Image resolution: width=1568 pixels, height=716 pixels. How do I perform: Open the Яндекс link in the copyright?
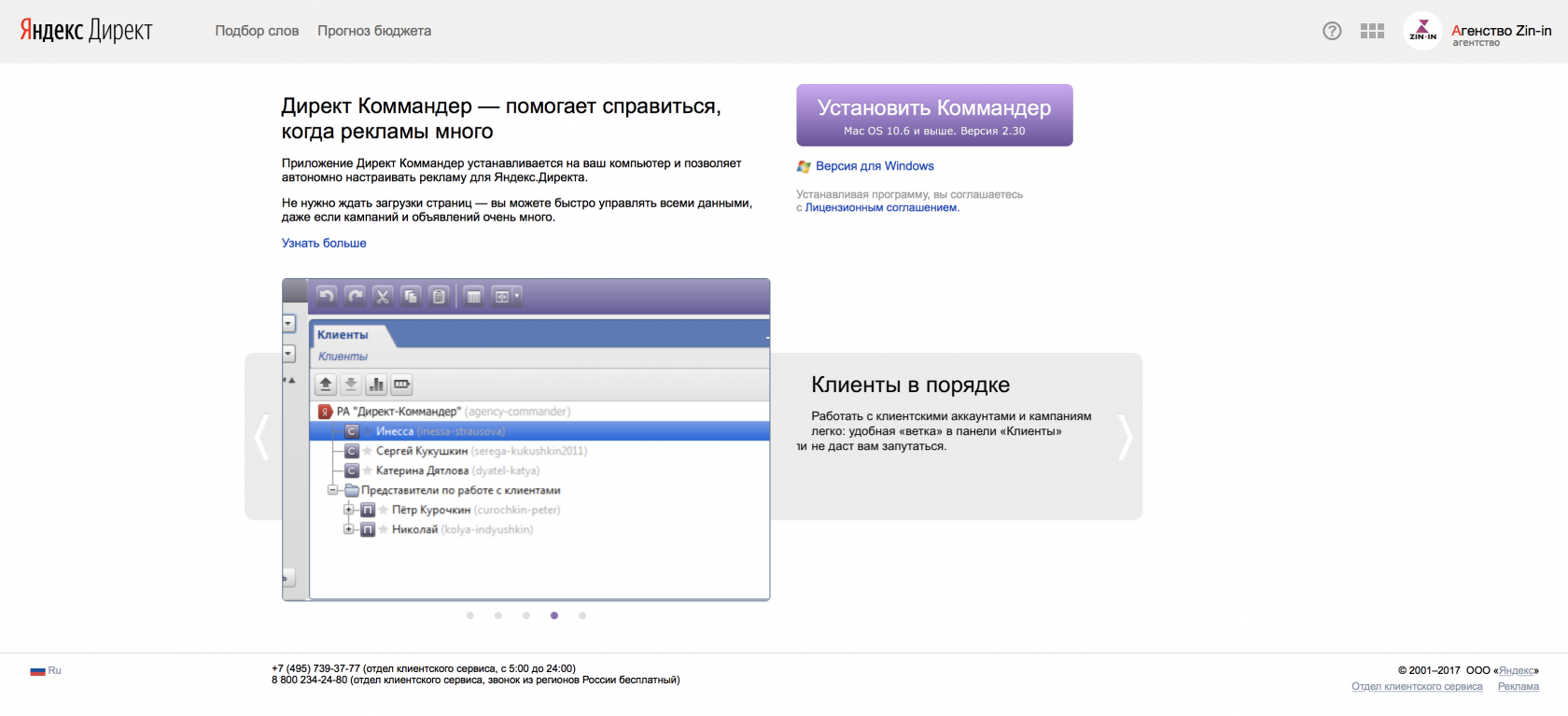(x=1516, y=670)
